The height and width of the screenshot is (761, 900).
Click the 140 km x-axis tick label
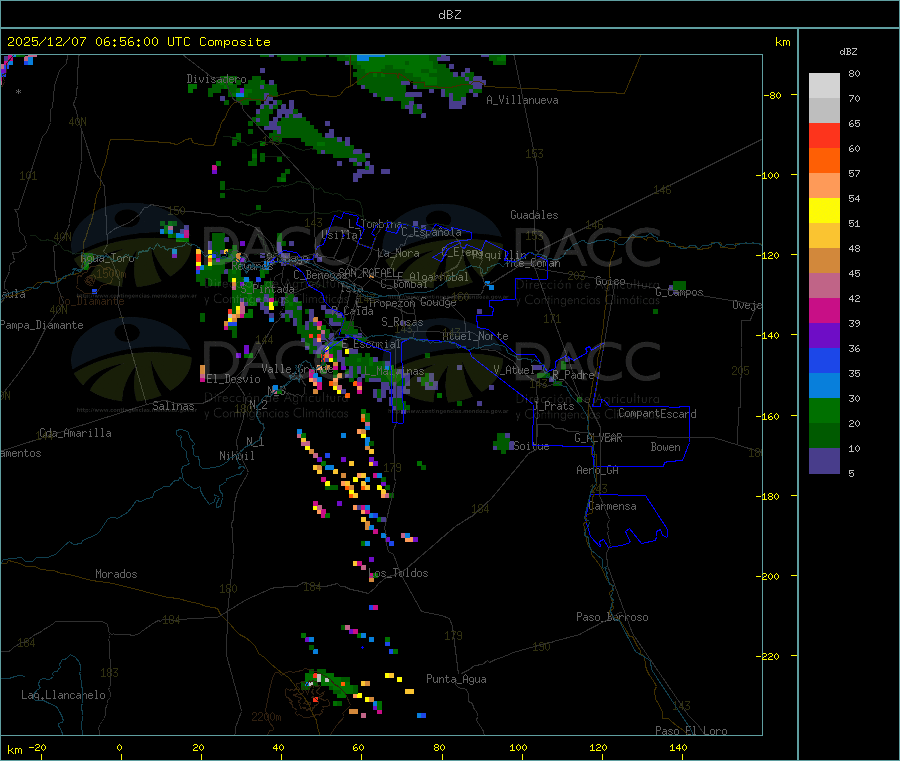[x=678, y=748]
